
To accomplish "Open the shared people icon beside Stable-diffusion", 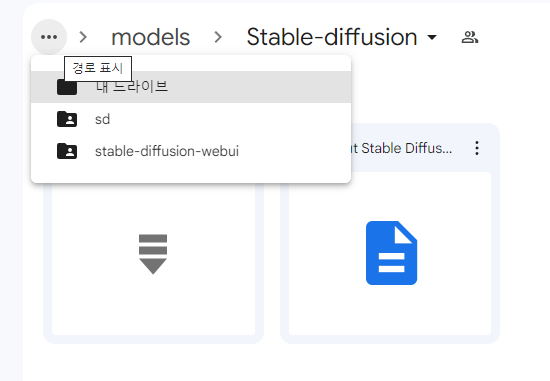I will click(470, 37).
